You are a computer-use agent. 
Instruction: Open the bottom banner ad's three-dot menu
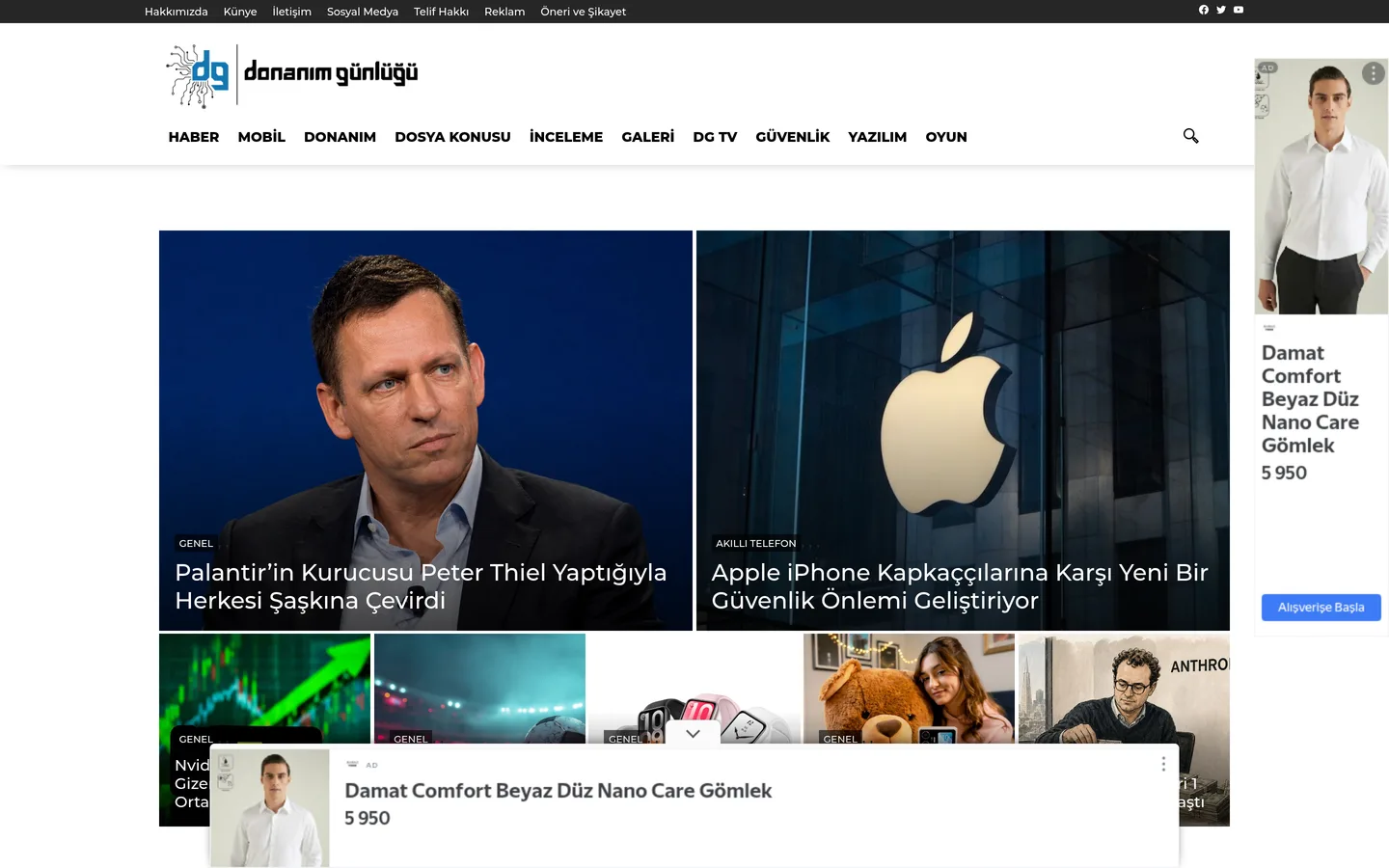coord(1163,764)
